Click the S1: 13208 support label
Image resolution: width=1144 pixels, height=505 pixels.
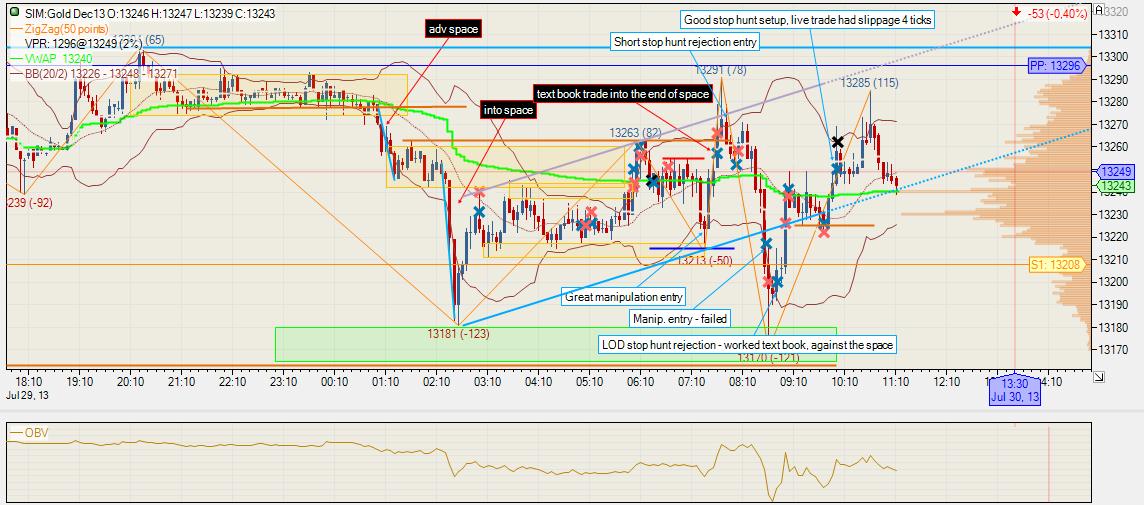[1059, 264]
